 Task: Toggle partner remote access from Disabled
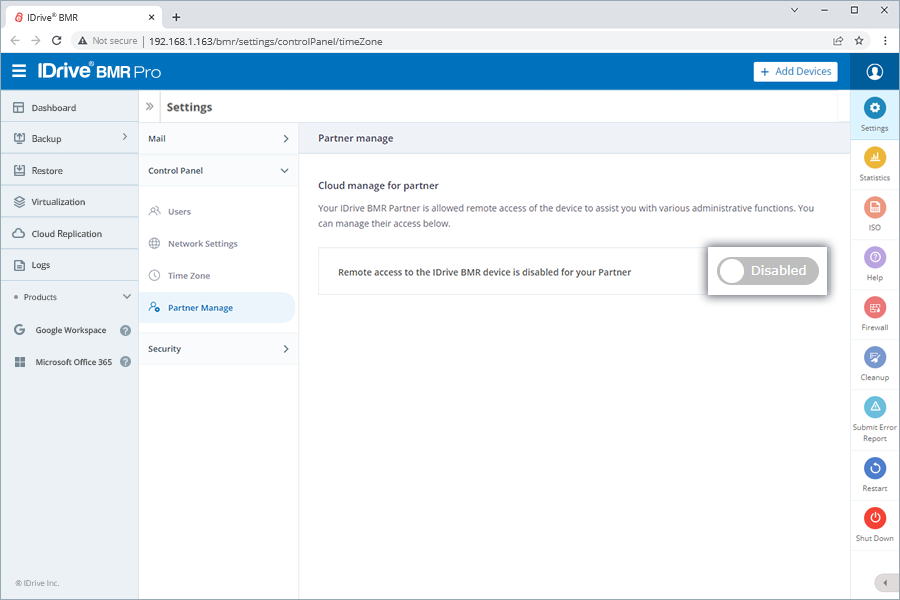click(767, 271)
